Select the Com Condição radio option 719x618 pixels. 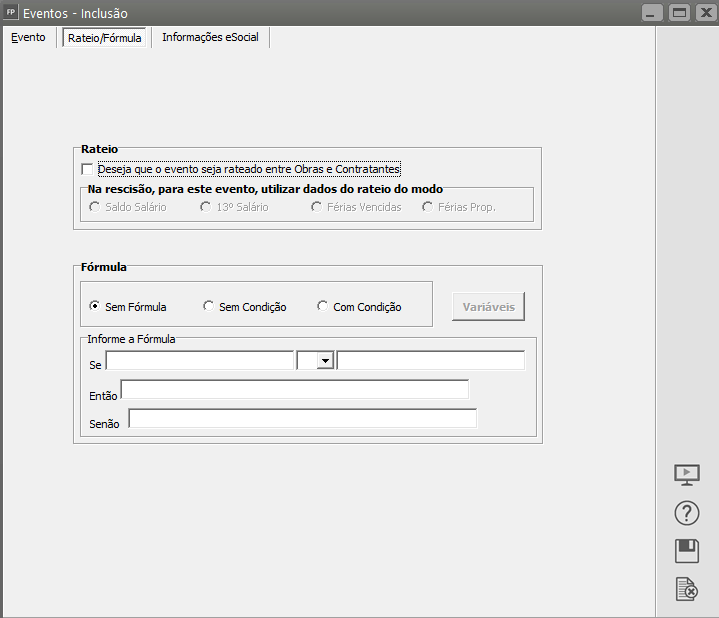pyautogui.click(x=322, y=307)
